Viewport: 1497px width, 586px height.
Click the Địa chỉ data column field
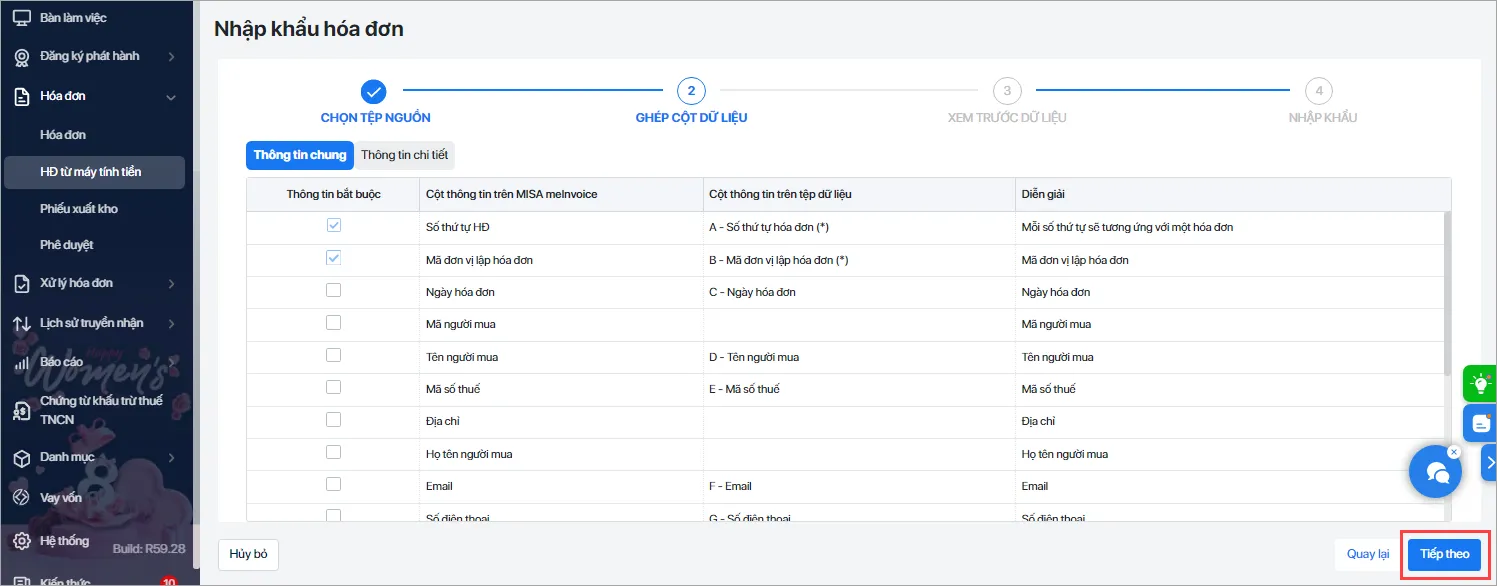(858, 422)
